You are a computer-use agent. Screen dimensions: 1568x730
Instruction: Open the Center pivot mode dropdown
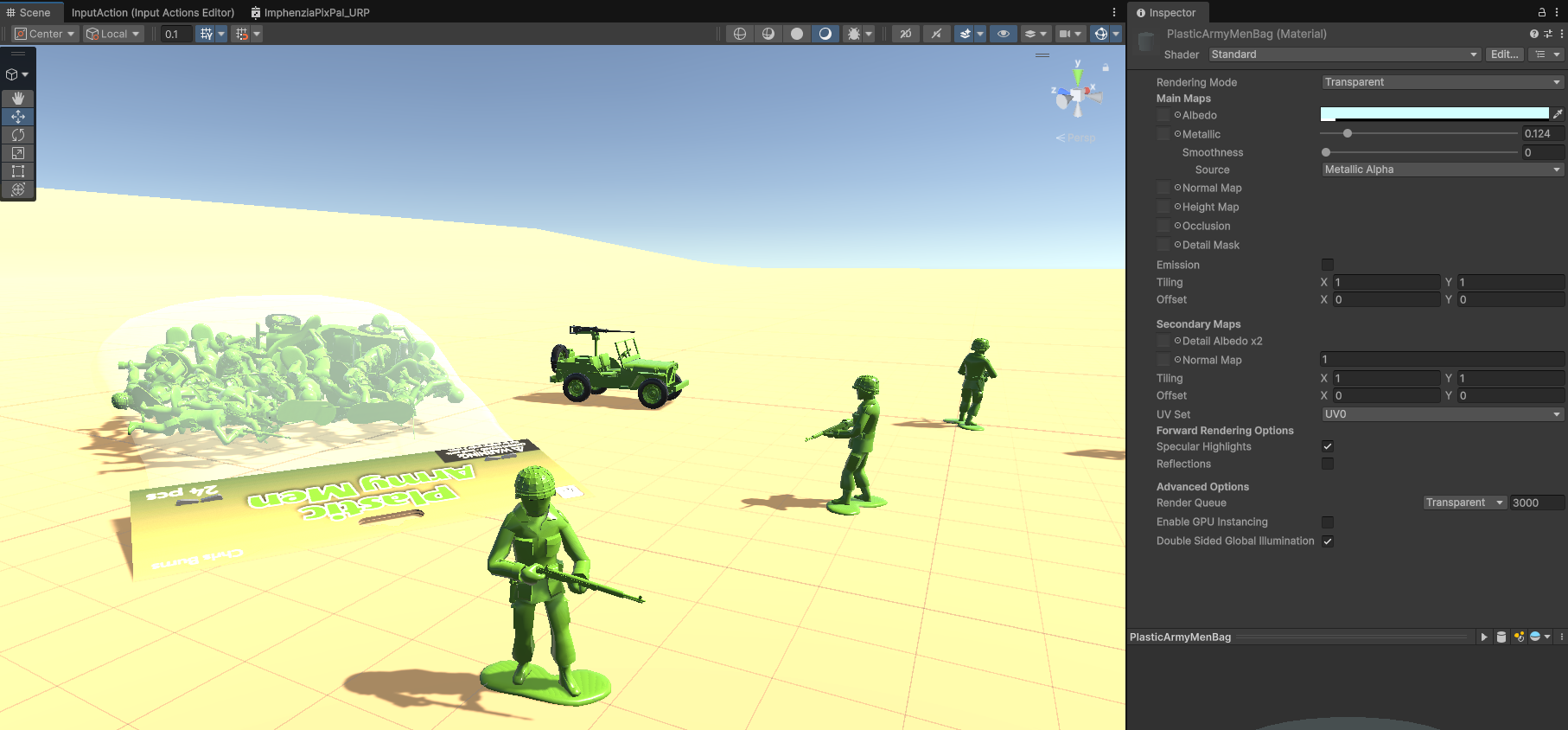(46, 34)
